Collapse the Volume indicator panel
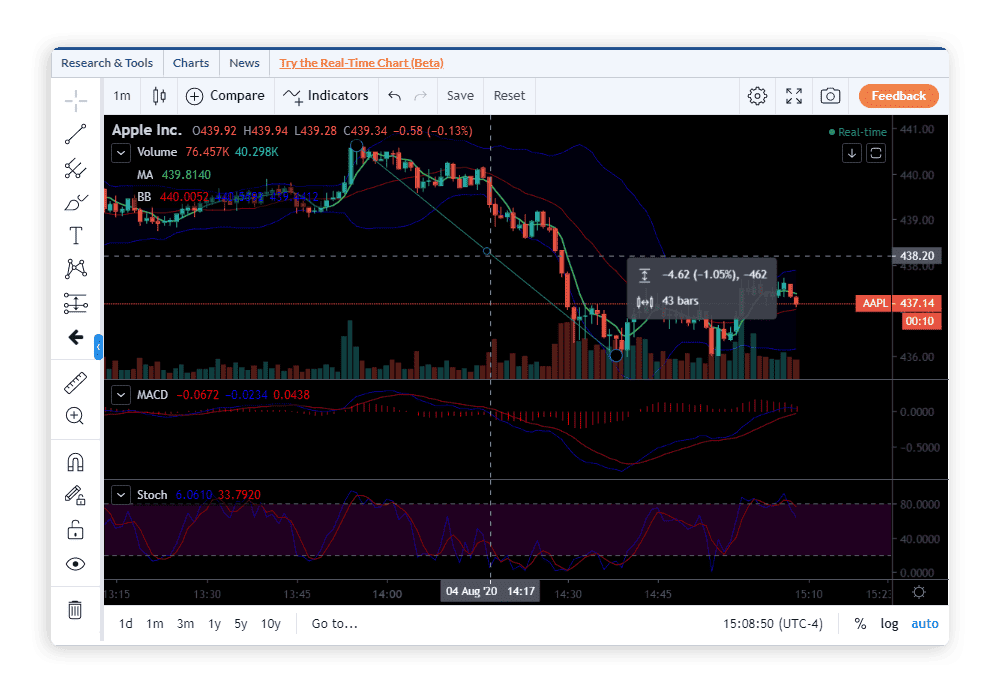 (x=121, y=152)
